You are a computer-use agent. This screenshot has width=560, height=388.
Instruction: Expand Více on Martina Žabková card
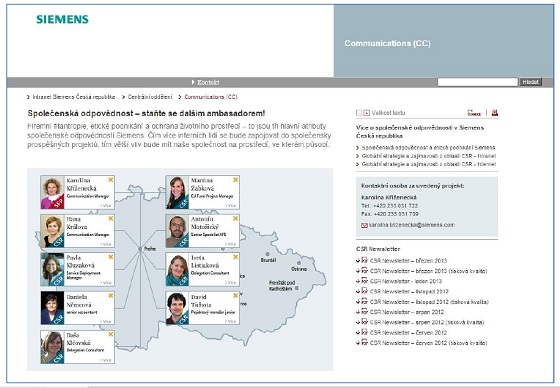230,205
